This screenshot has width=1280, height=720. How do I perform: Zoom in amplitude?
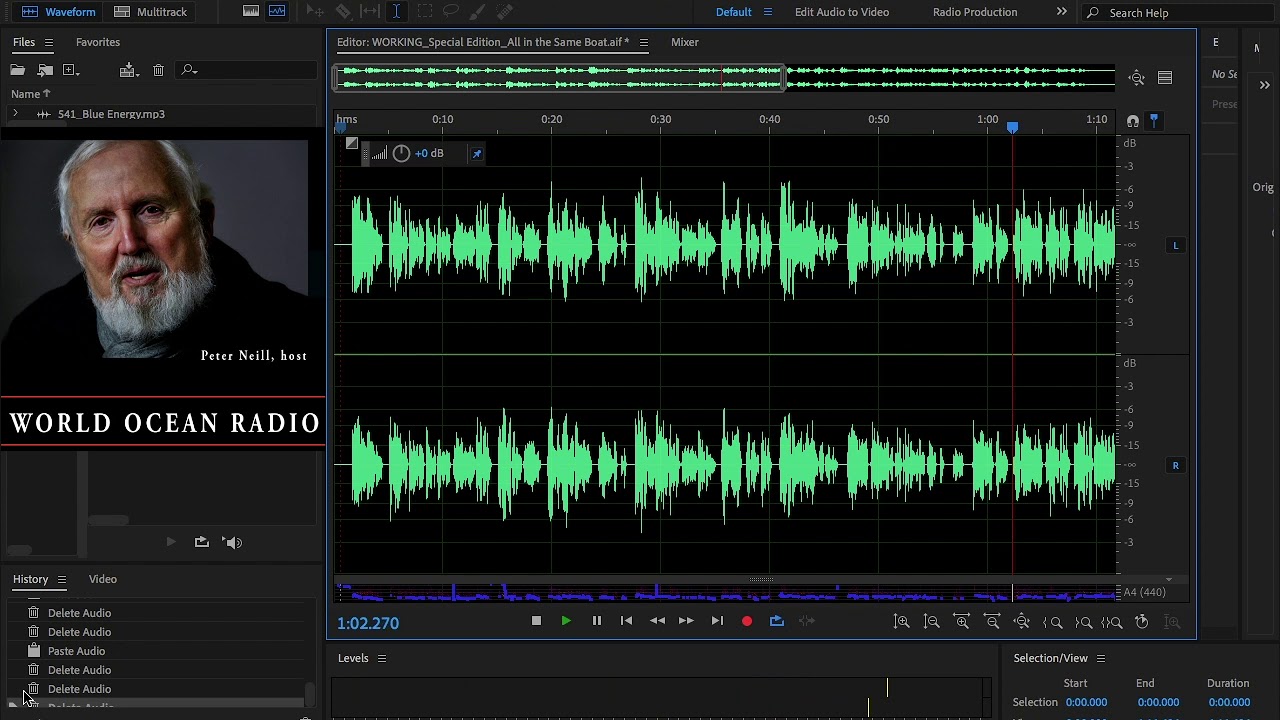(x=902, y=622)
